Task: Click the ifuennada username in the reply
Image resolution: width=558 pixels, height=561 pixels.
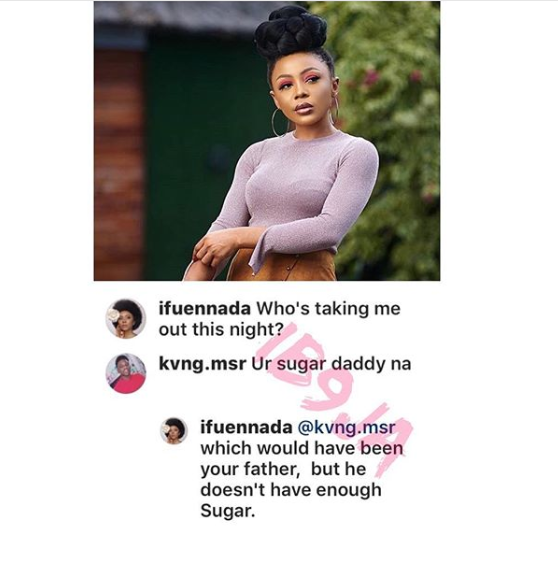Action: point(246,427)
